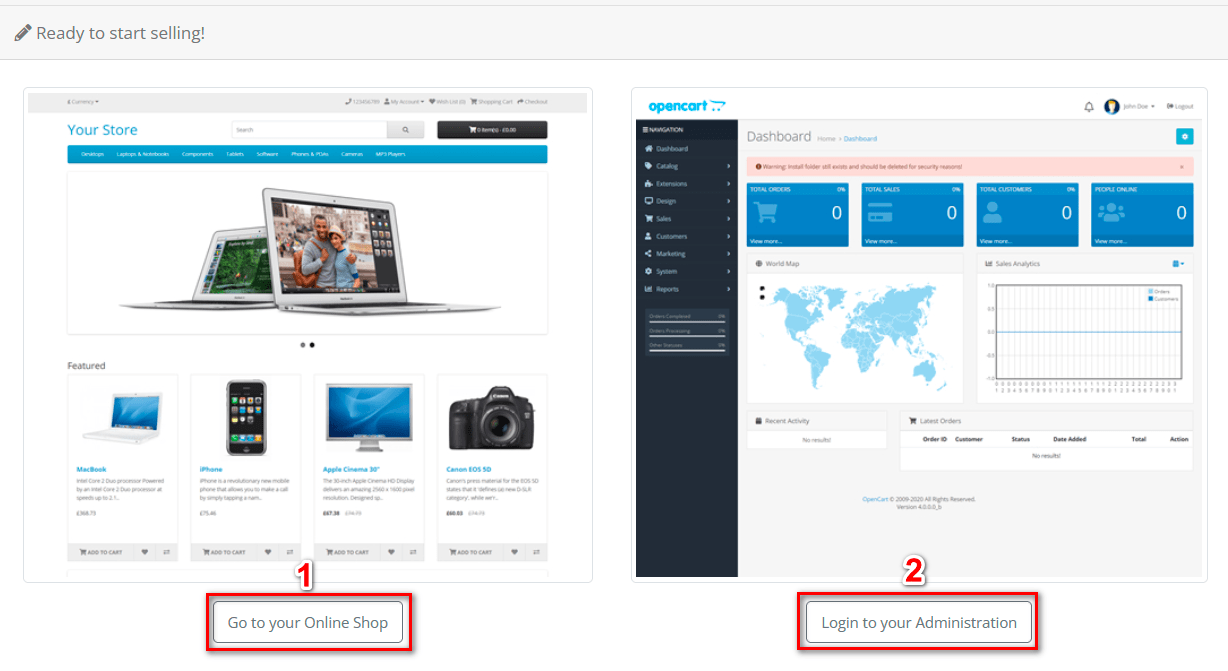Select the Catalog tag icon in the sidebar
The image size is (1228, 671).
pos(648,166)
